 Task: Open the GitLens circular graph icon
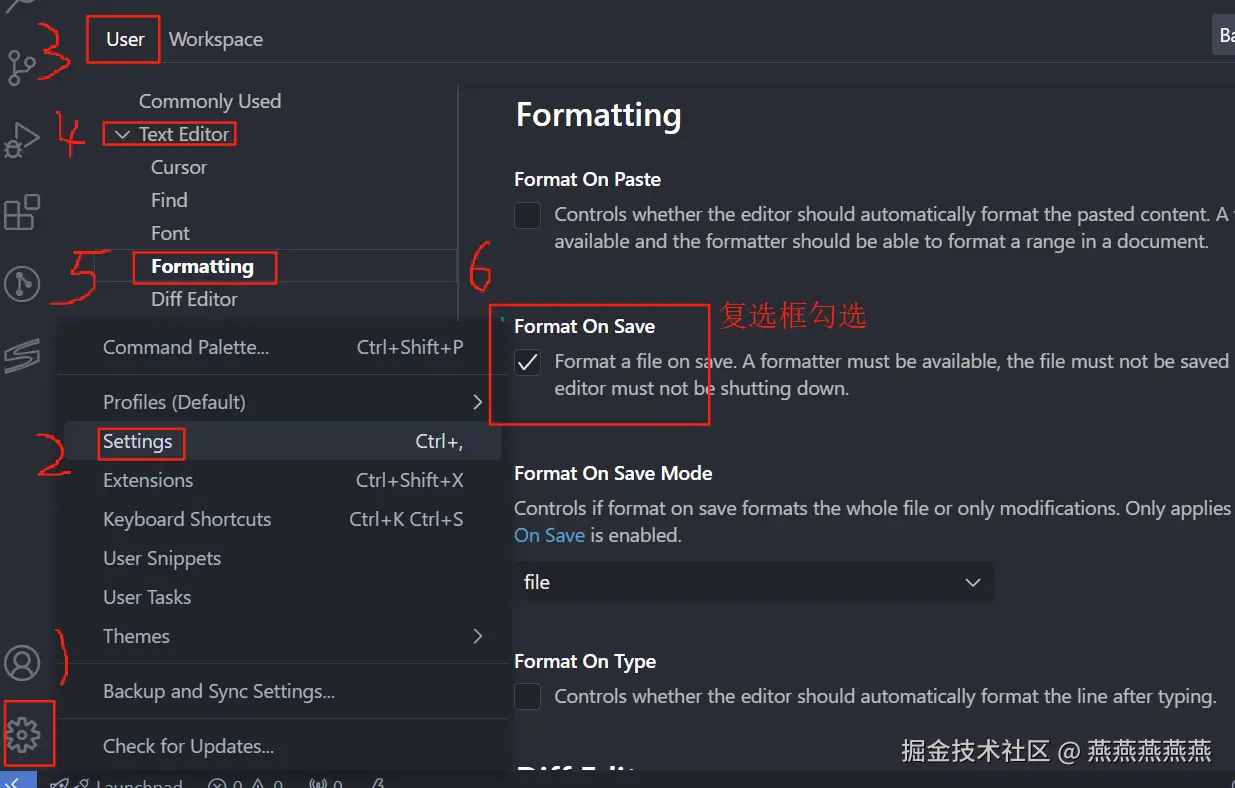(x=22, y=284)
